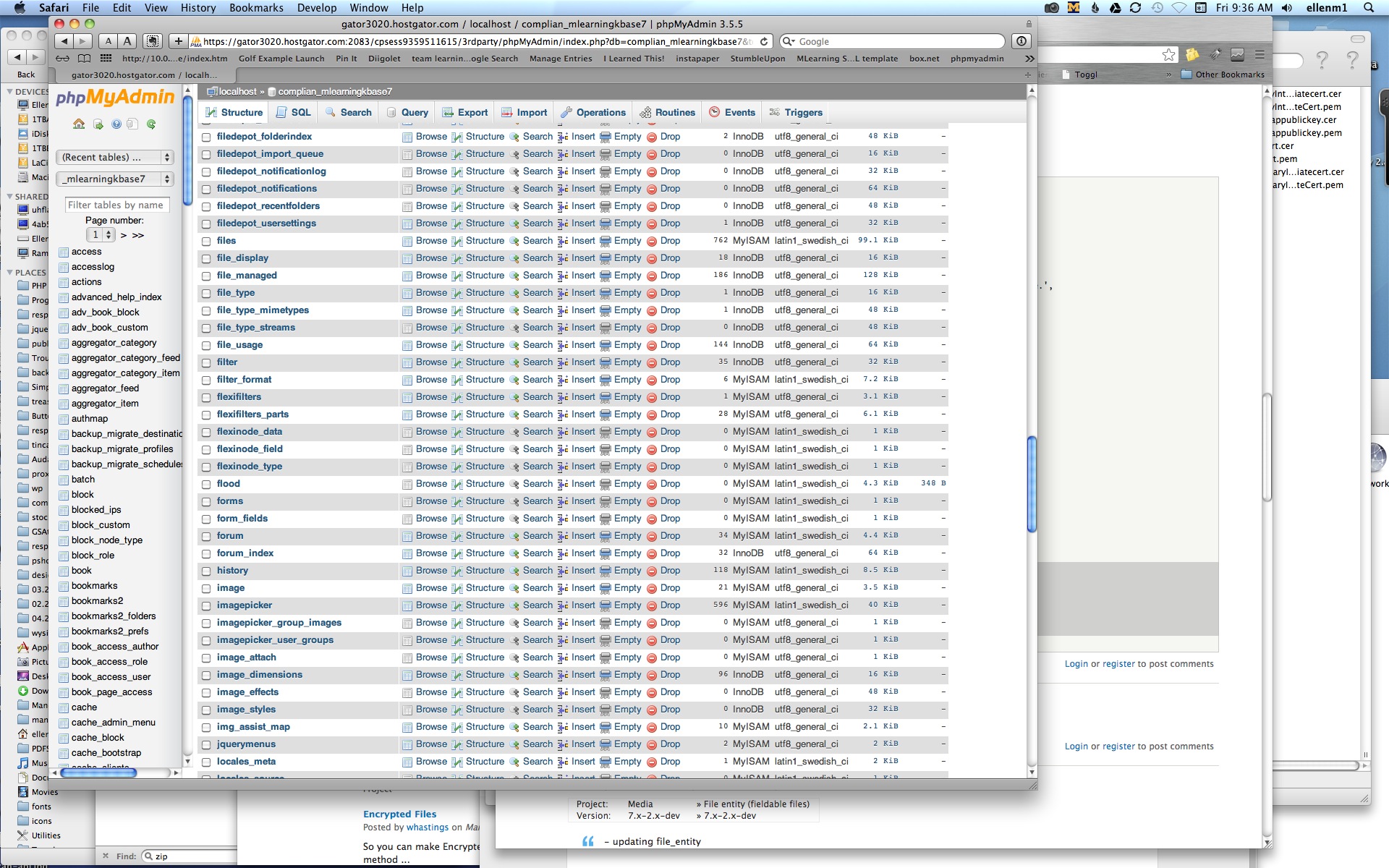Click the green reload navigation frame icon
This screenshot has height=868, width=1389.
tap(151, 124)
